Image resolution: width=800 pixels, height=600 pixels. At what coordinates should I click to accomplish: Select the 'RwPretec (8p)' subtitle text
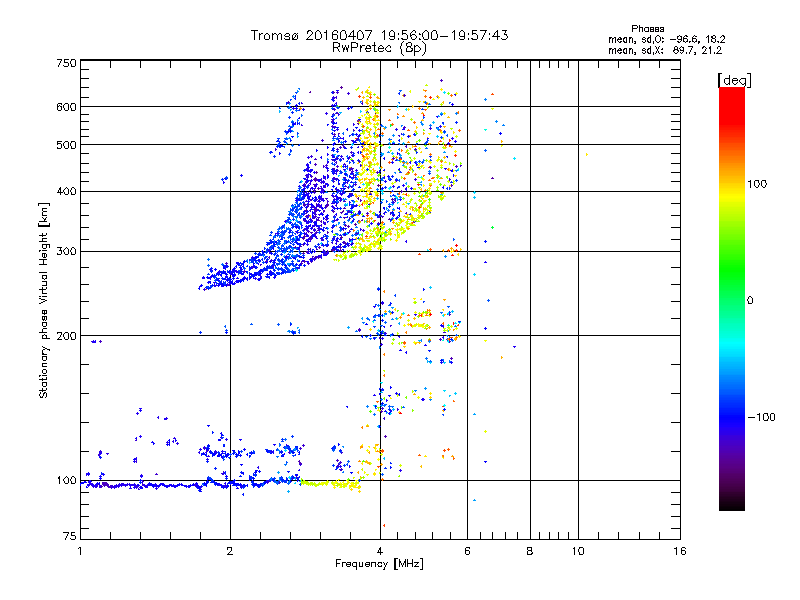tap(379, 48)
